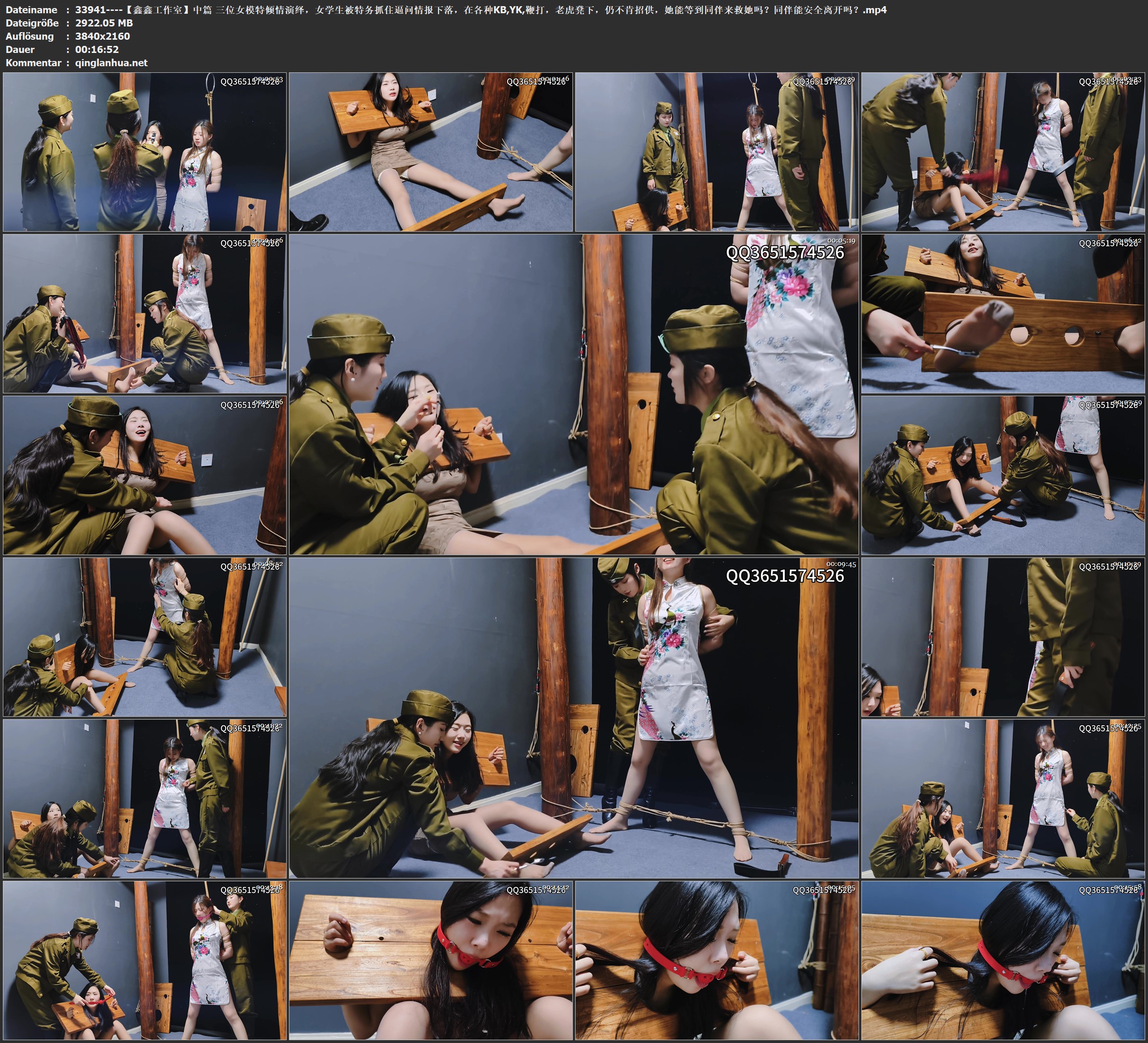Click the last thumbnail in the bottom row
This screenshot has height=1043, width=1148.
pyautogui.click(x=1003, y=960)
